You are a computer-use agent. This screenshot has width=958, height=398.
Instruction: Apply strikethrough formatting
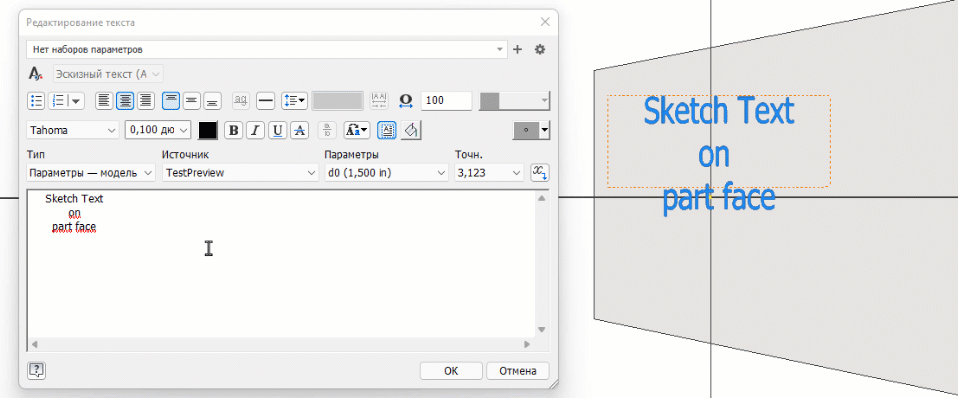coord(299,130)
